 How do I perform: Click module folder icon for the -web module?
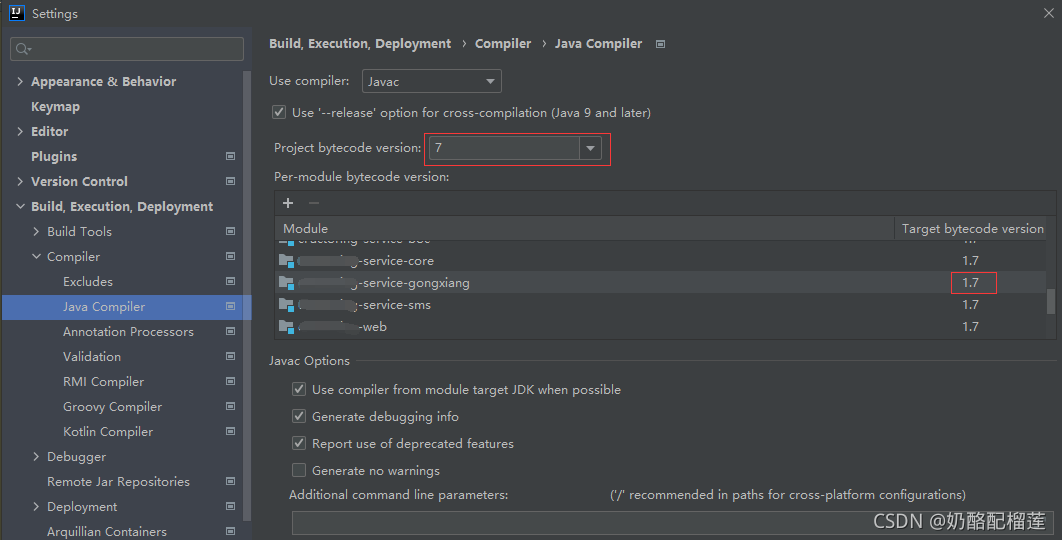point(286,327)
